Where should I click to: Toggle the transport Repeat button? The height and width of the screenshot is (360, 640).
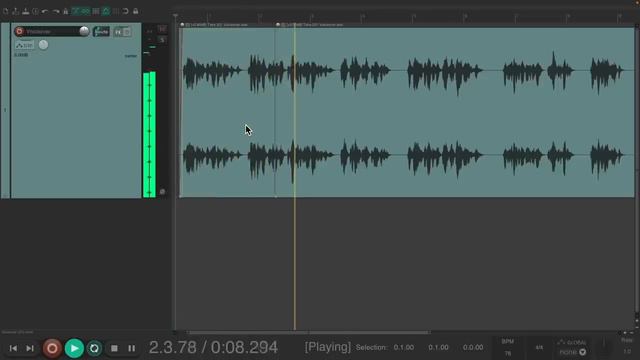94,348
